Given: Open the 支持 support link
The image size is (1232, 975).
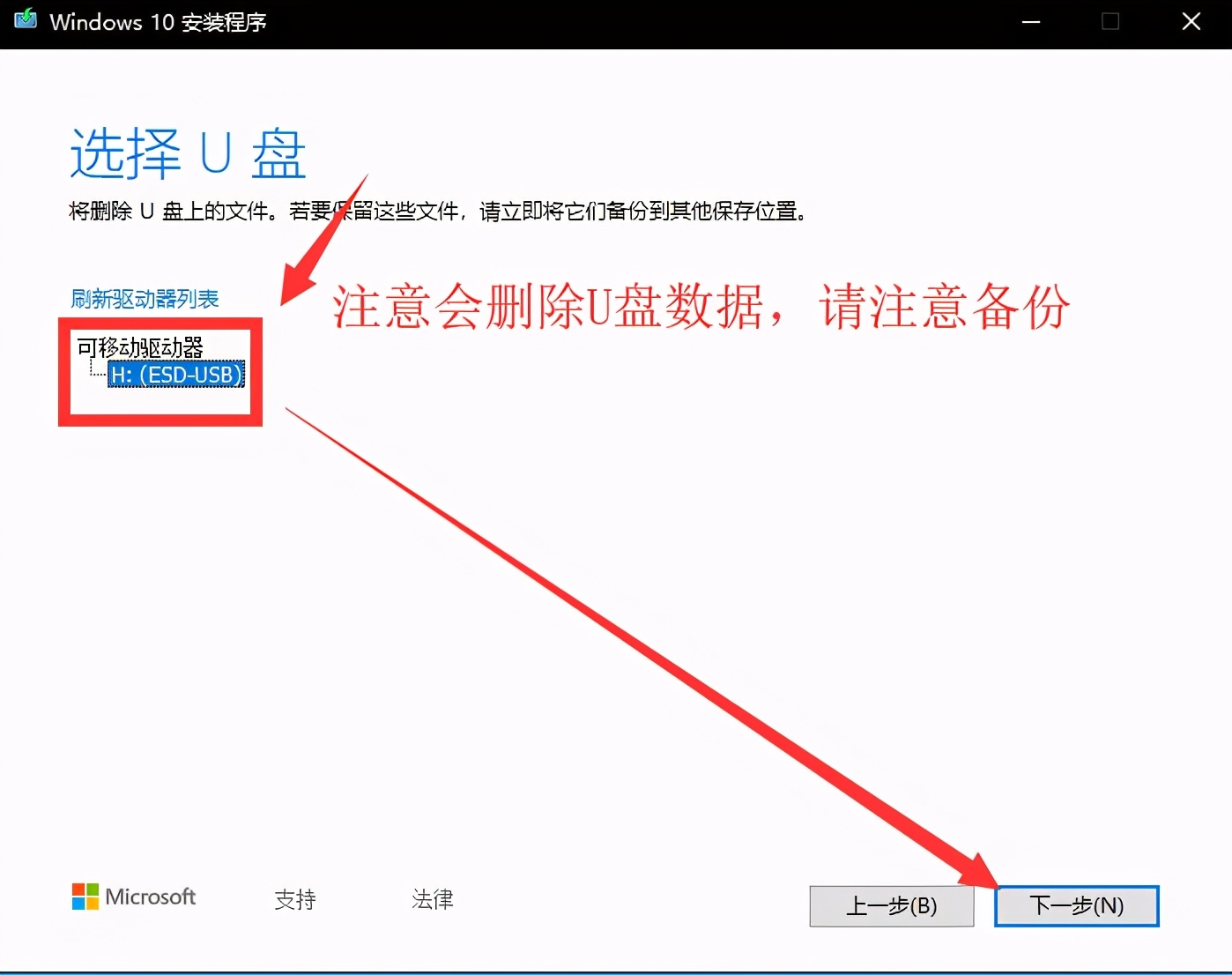Looking at the screenshot, I should point(294,899).
